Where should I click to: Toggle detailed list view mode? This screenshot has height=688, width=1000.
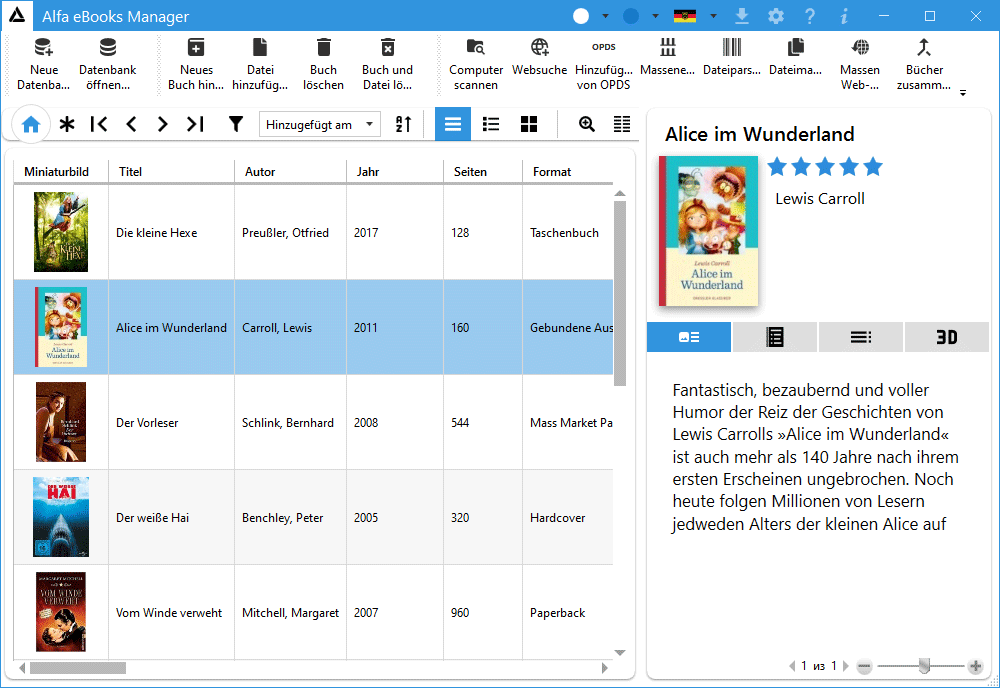click(x=491, y=124)
